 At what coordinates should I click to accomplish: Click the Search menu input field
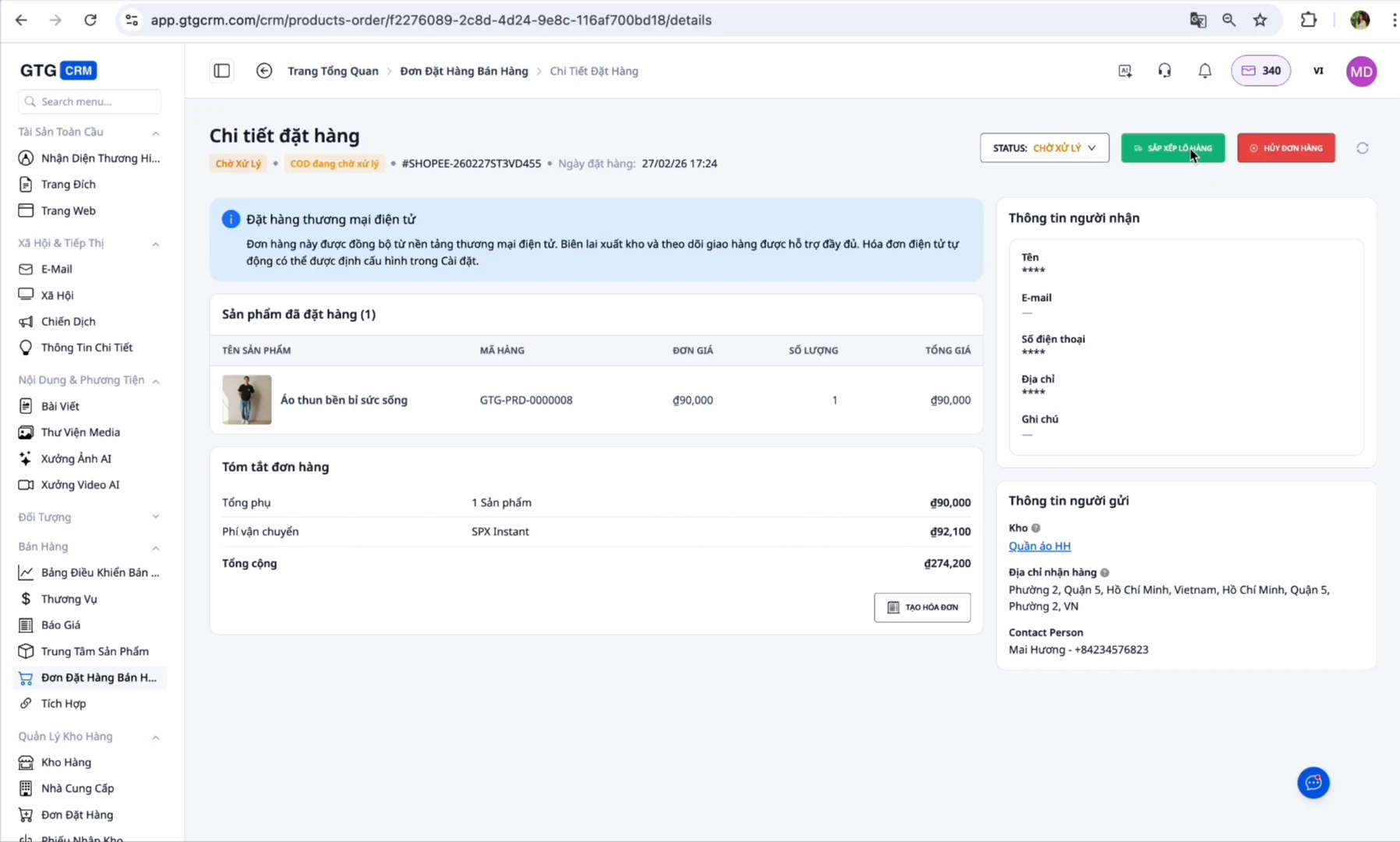[90, 101]
